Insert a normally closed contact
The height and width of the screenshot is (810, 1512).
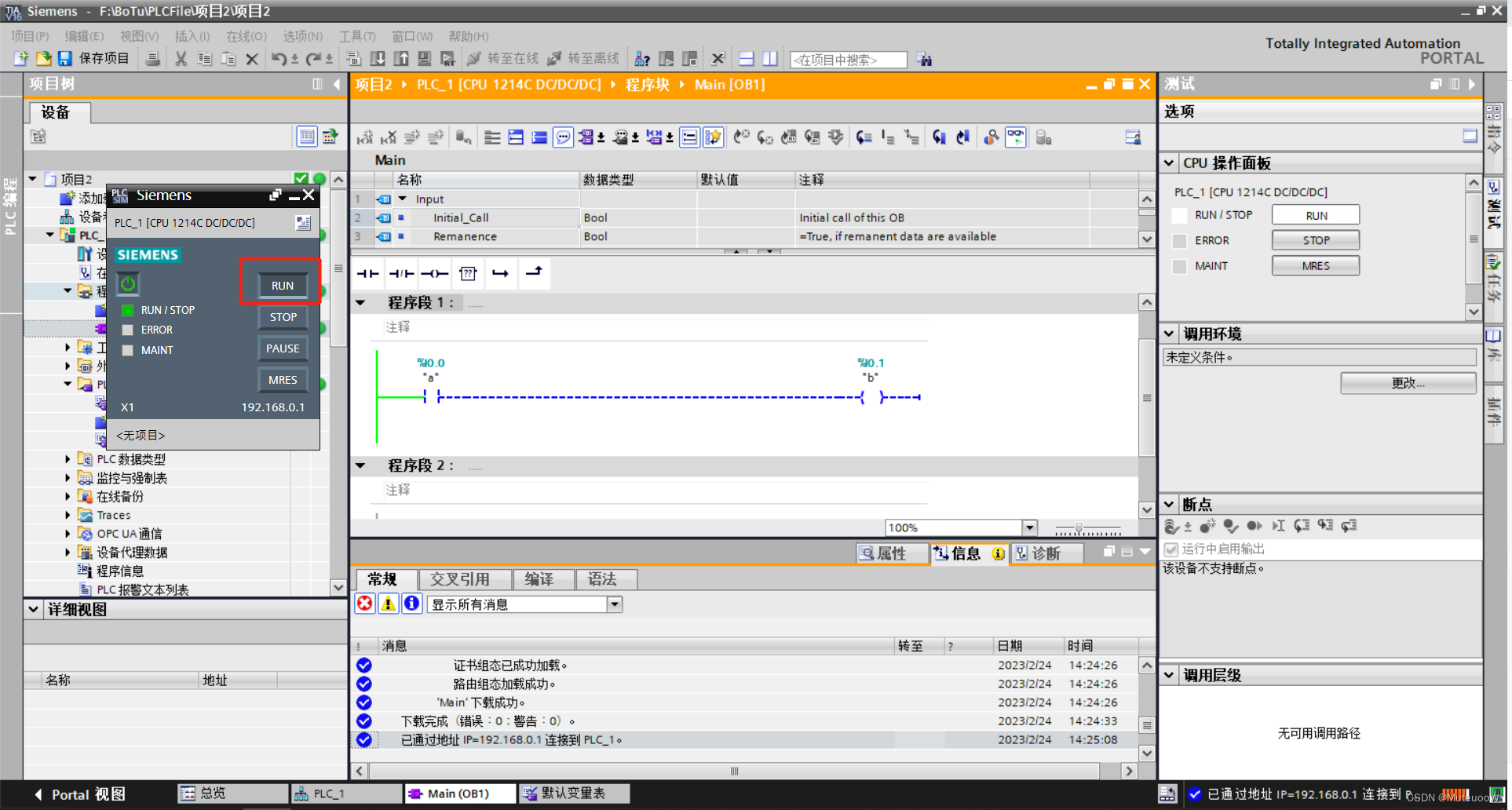click(x=401, y=273)
